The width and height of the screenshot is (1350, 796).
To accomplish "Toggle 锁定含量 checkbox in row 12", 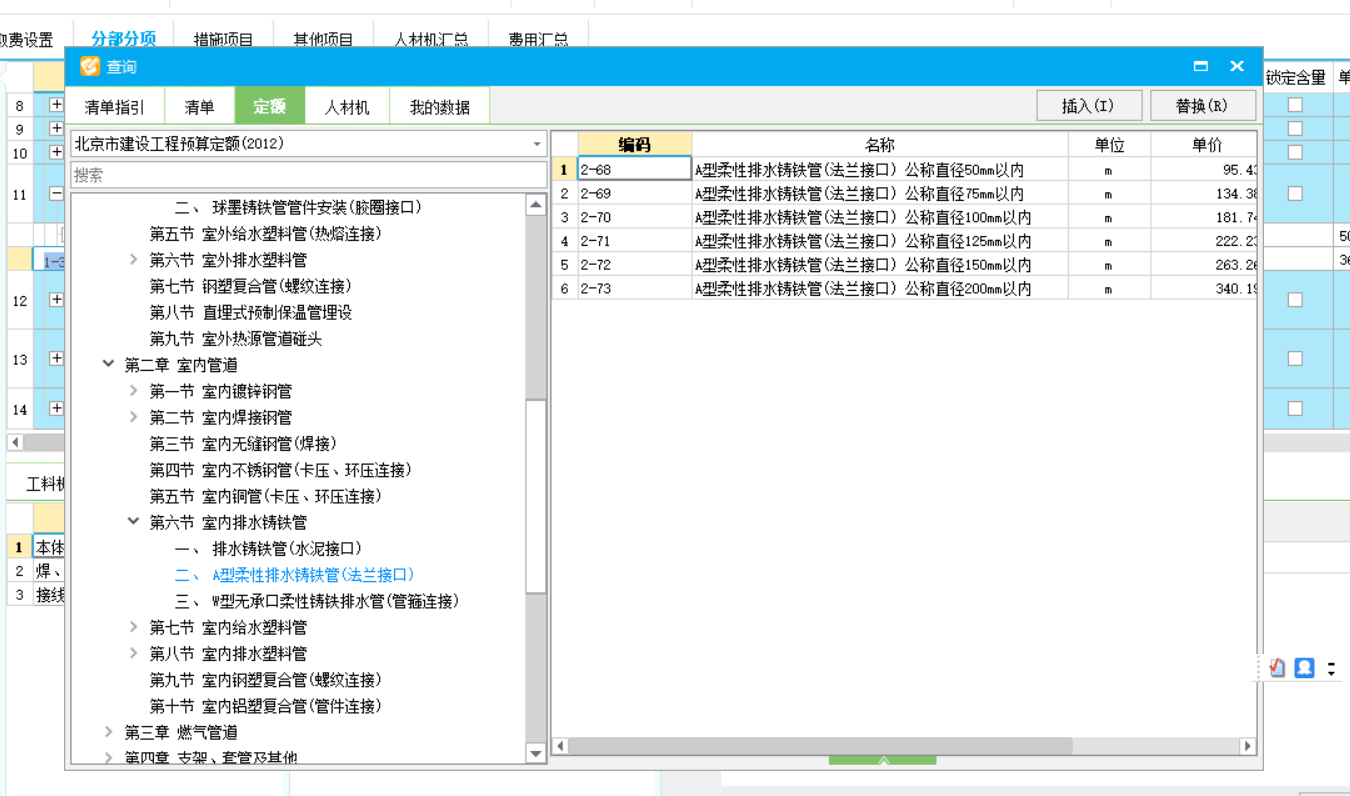I will tap(1295, 299).
